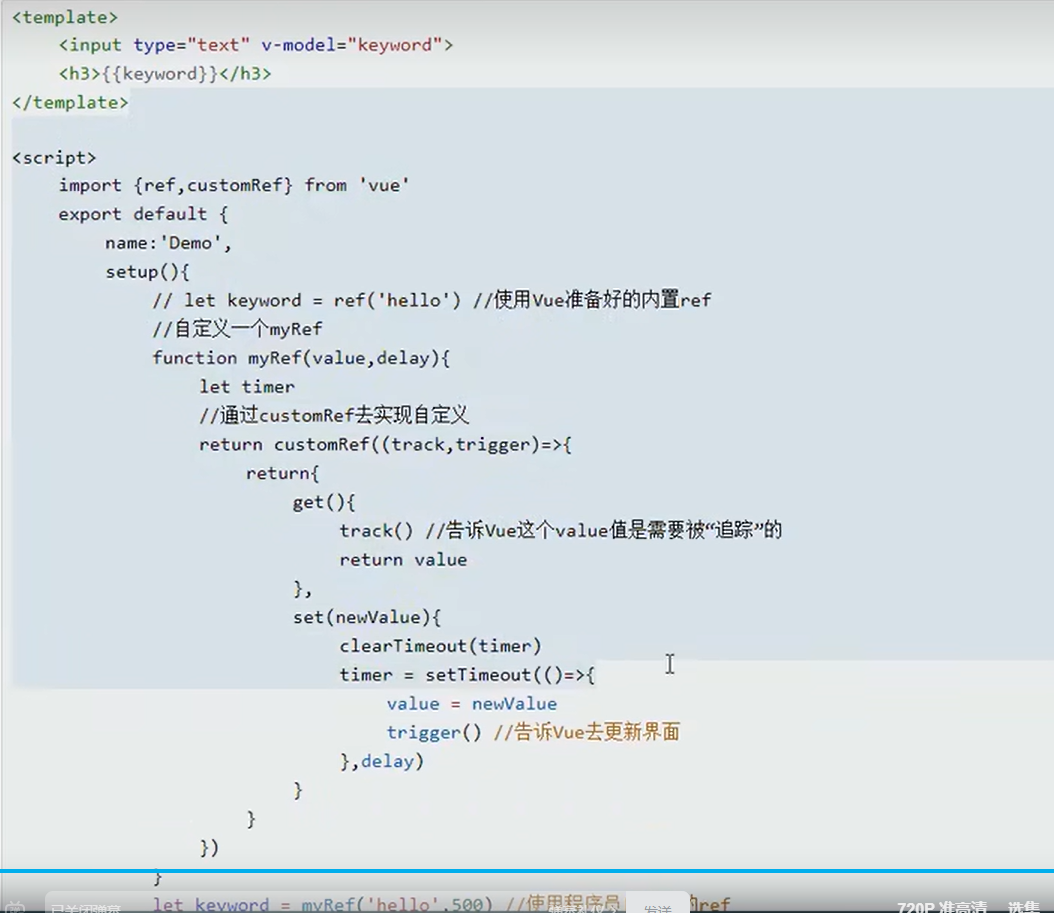The width and height of the screenshot is (1054, 913).
Task: Click the name:'Demo', line
Action: [169, 243]
